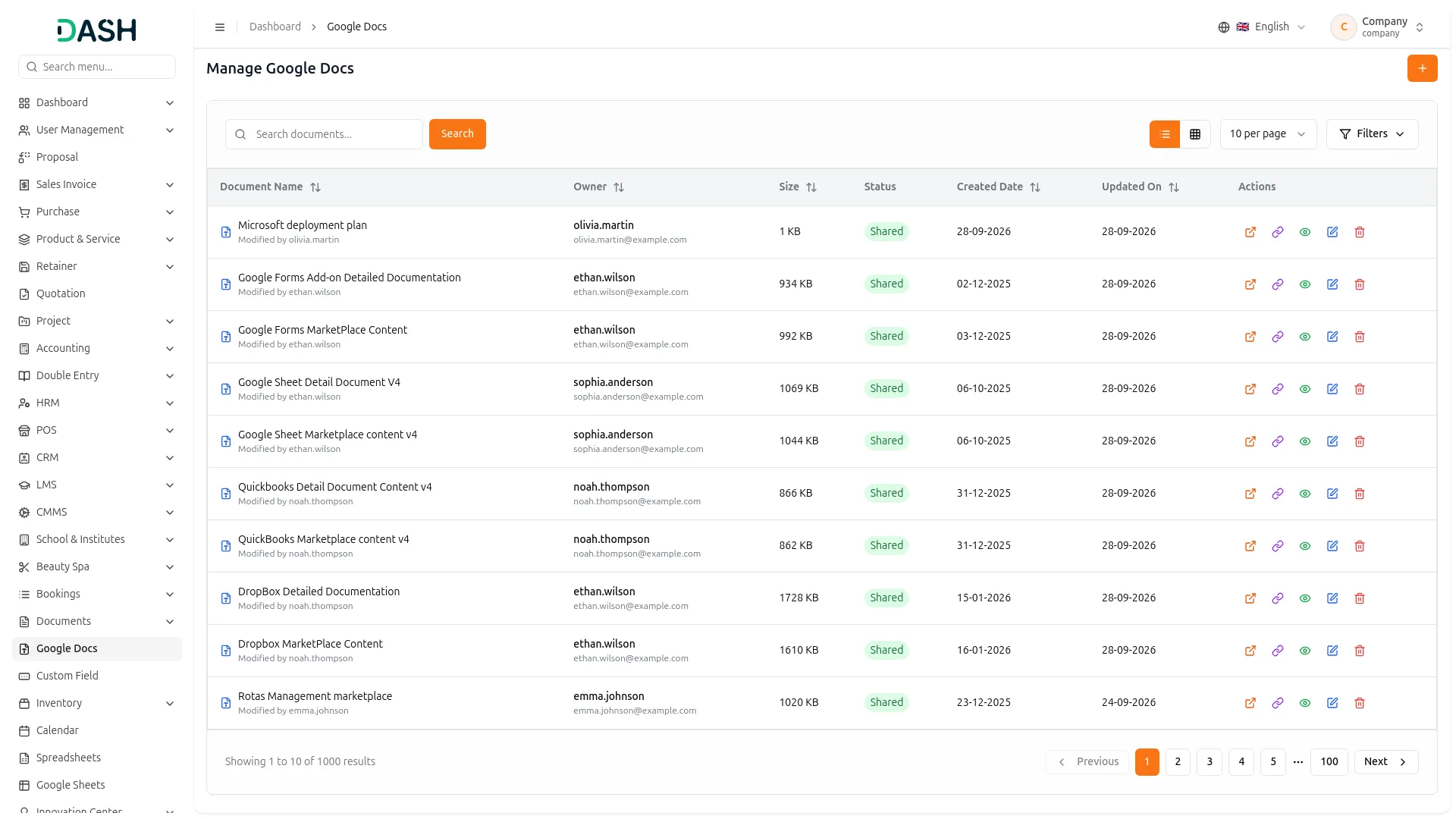
Task: Open Google Sheets in the sidebar
Action: 97,786
